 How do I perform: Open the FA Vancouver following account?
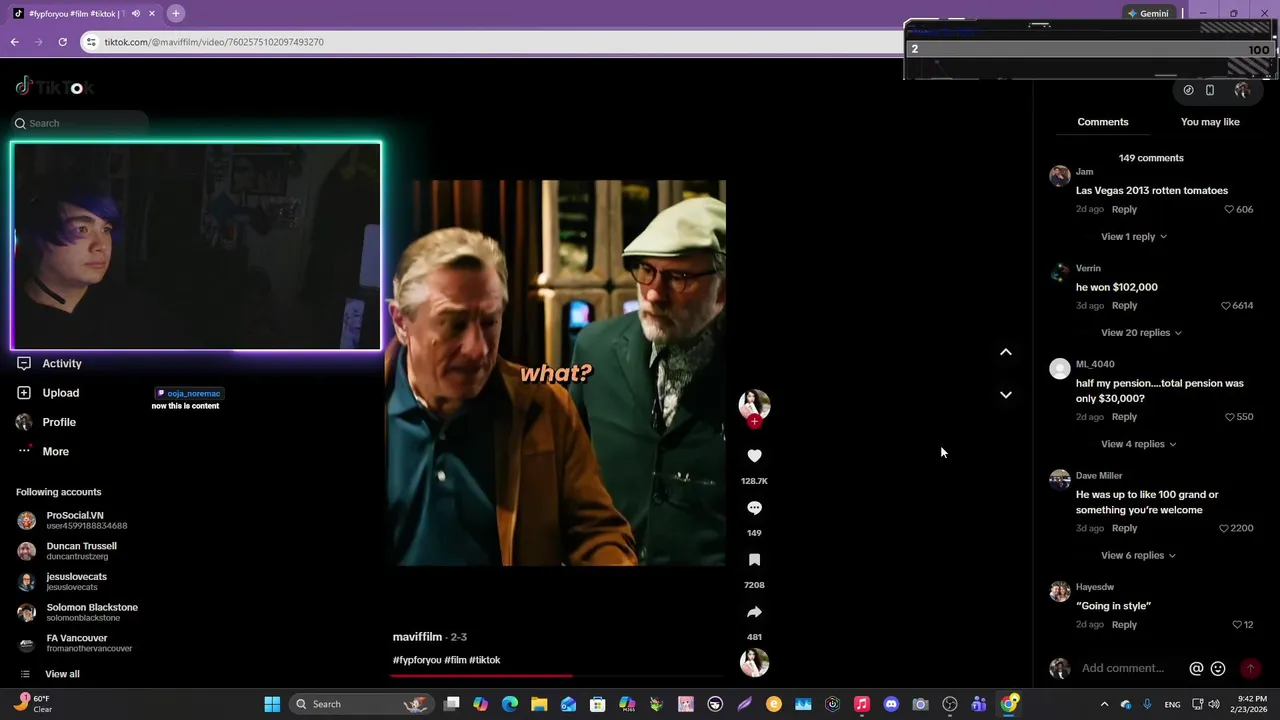(x=75, y=643)
